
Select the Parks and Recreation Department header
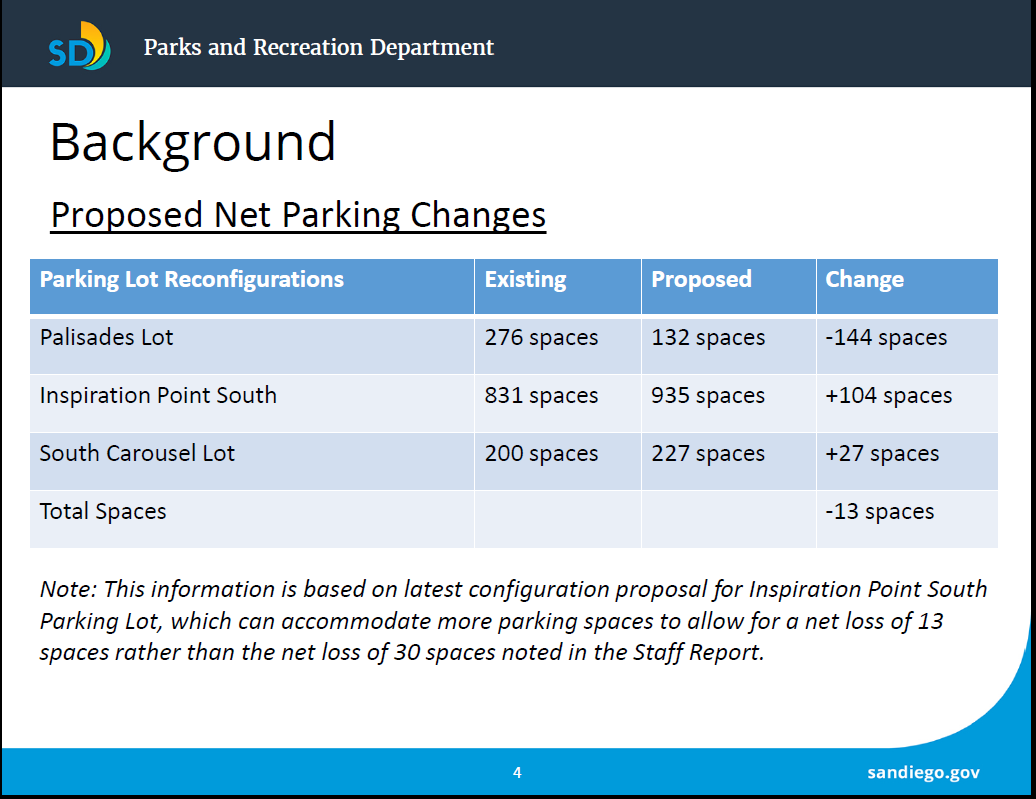(x=318, y=48)
